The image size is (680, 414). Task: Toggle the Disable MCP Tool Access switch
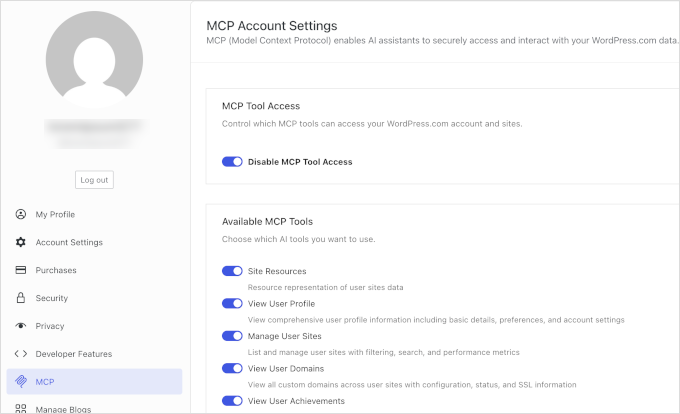coord(232,161)
